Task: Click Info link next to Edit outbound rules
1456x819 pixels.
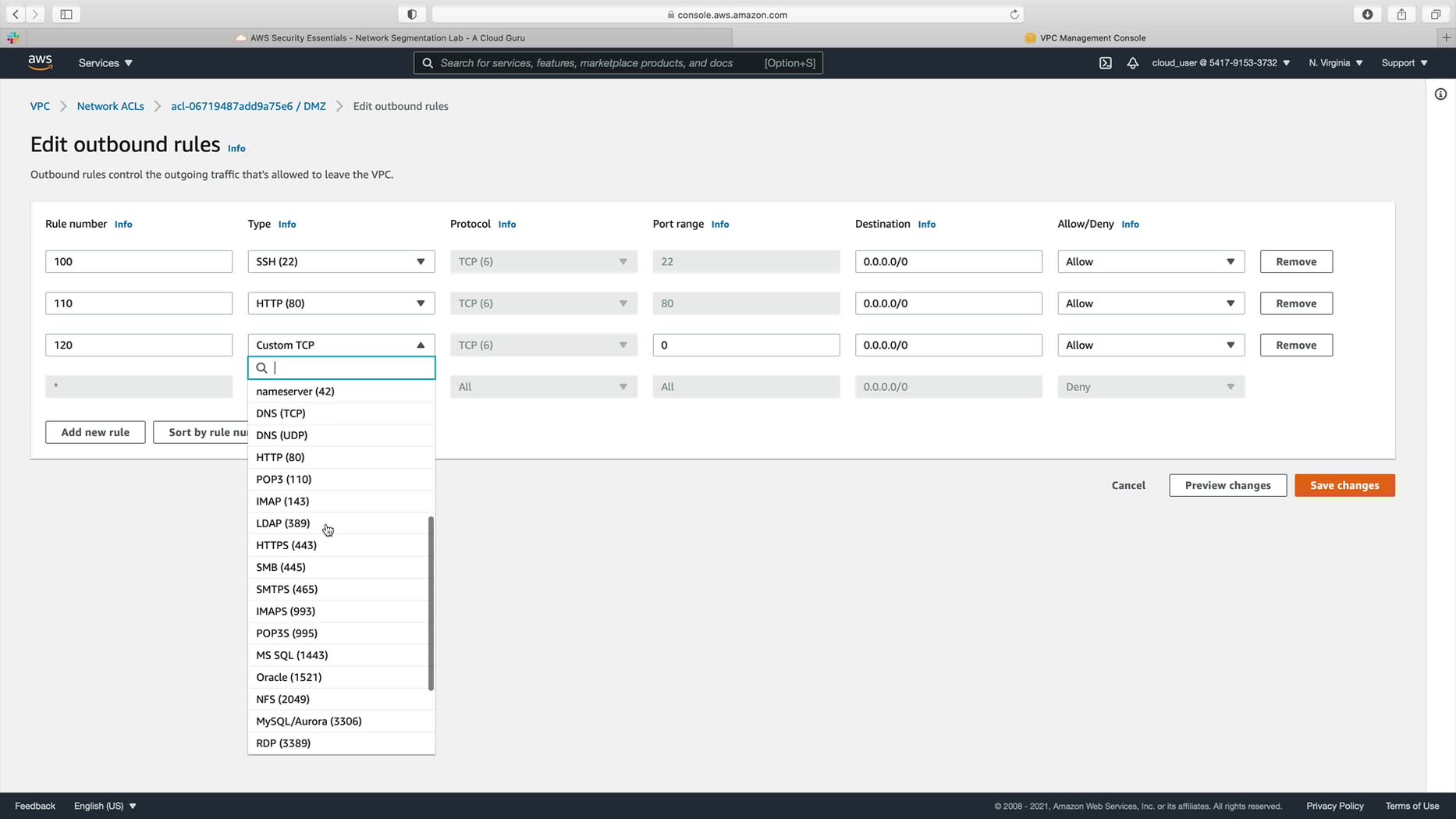Action: 236,148
